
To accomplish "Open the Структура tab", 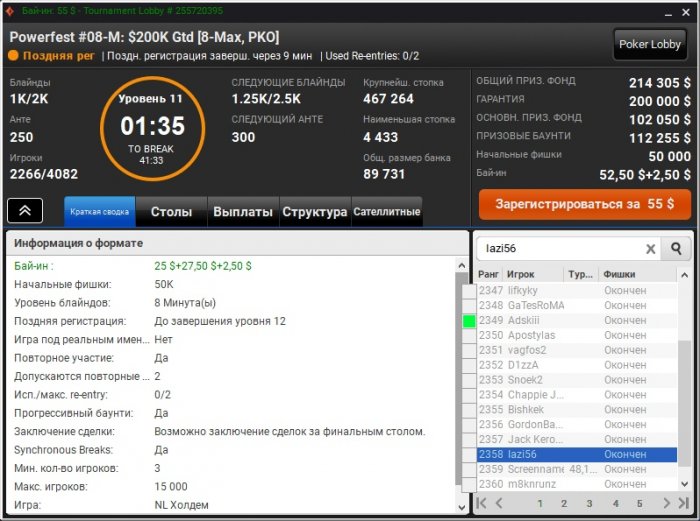I will coord(315,212).
